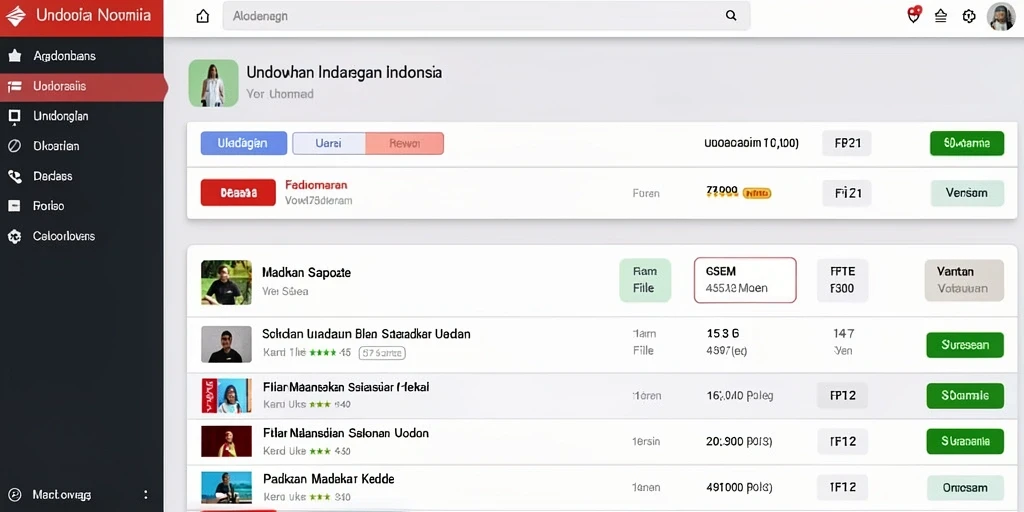The width and height of the screenshot is (1024, 512).
Task: Open the Solidan Uadaun Blen thumbnail
Action: pyautogui.click(x=226, y=344)
